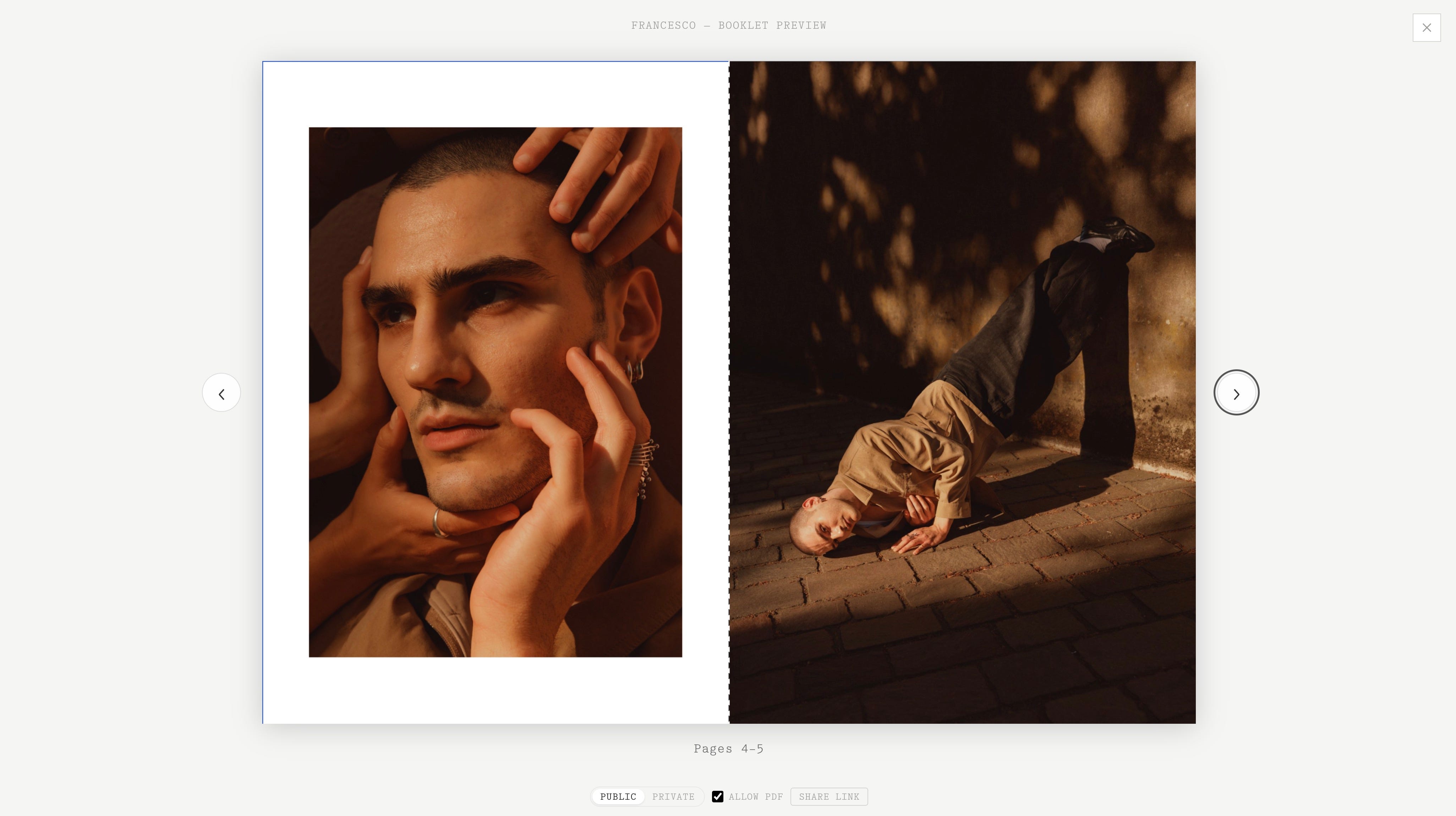
Task: Go back to the previous spread
Action: (x=221, y=393)
